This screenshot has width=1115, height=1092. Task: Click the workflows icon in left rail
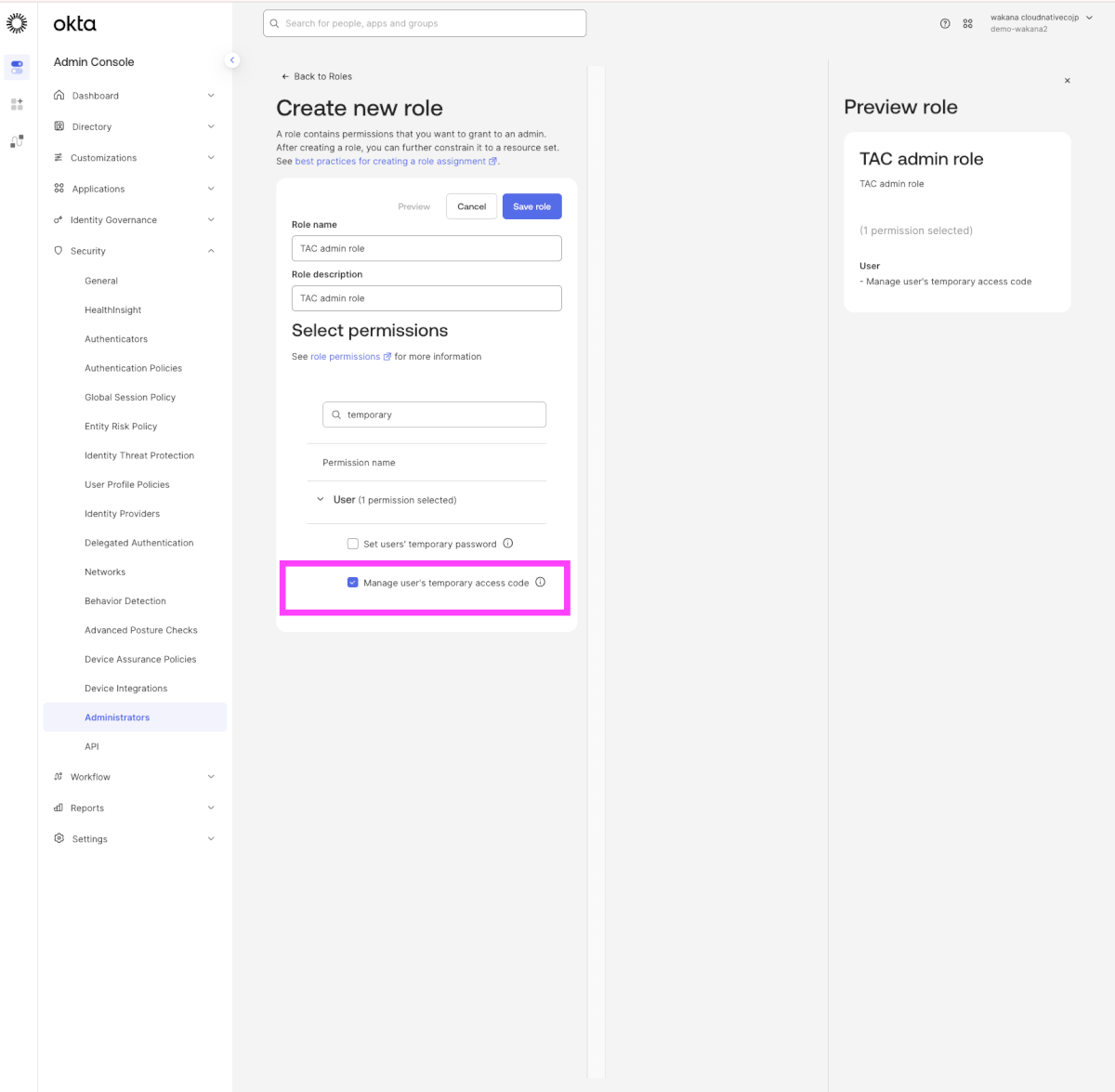(17, 141)
